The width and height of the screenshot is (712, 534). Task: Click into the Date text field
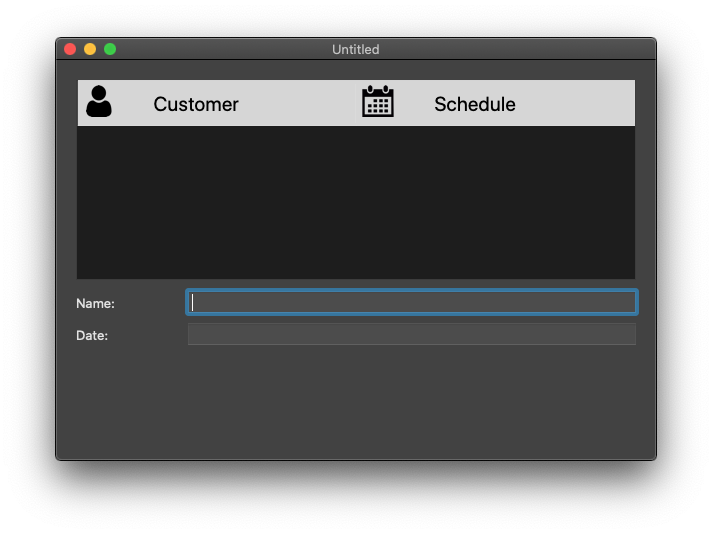click(x=412, y=334)
